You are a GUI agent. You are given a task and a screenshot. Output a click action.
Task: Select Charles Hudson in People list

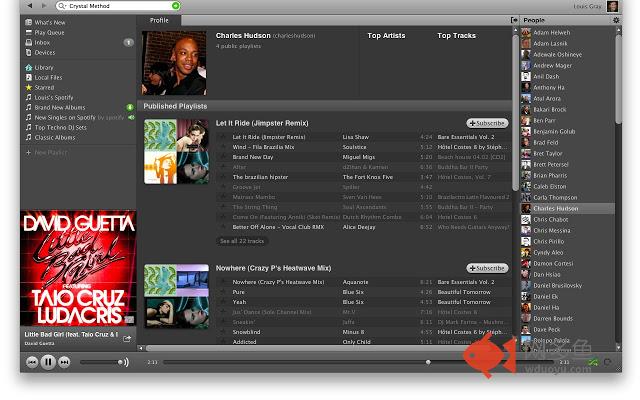pos(567,209)
